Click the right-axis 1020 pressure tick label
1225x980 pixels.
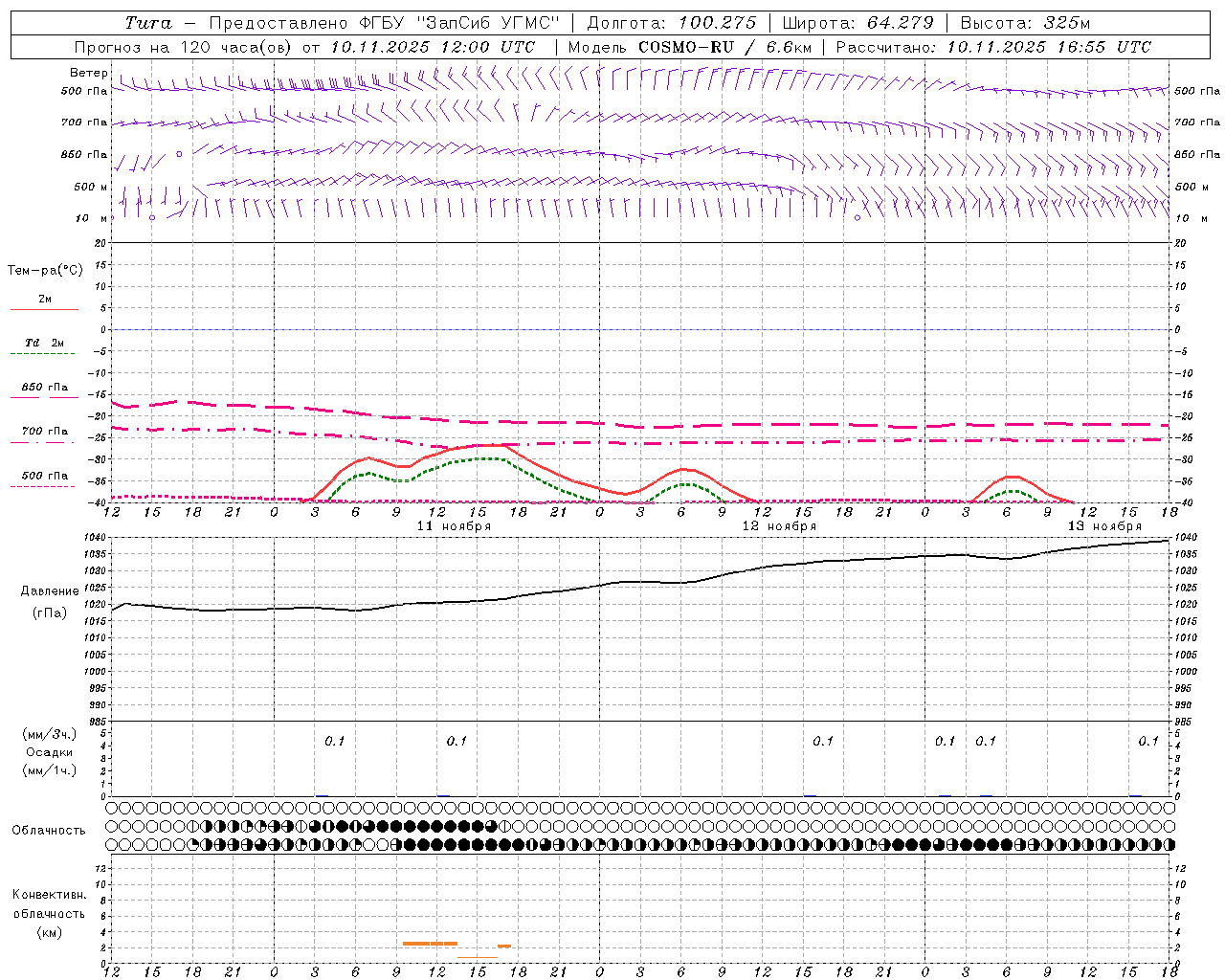pos(1186,605)
